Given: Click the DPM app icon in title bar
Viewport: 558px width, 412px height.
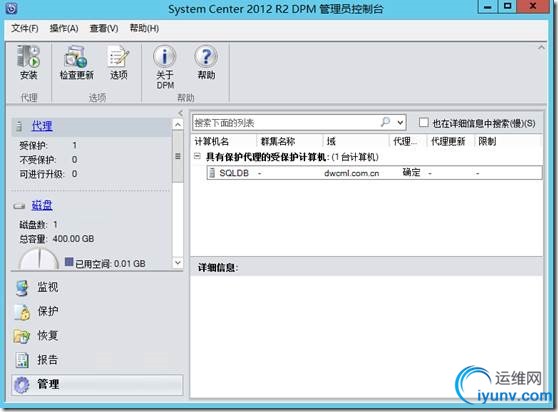Looking at the screenshot, I should tap(11, 9).
